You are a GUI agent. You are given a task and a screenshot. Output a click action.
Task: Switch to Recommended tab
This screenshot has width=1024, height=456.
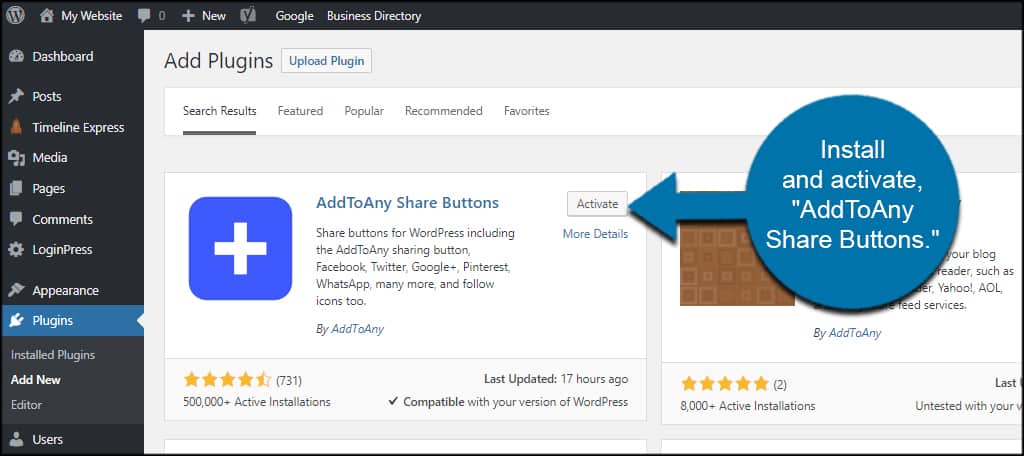click(x=443, y=111)
